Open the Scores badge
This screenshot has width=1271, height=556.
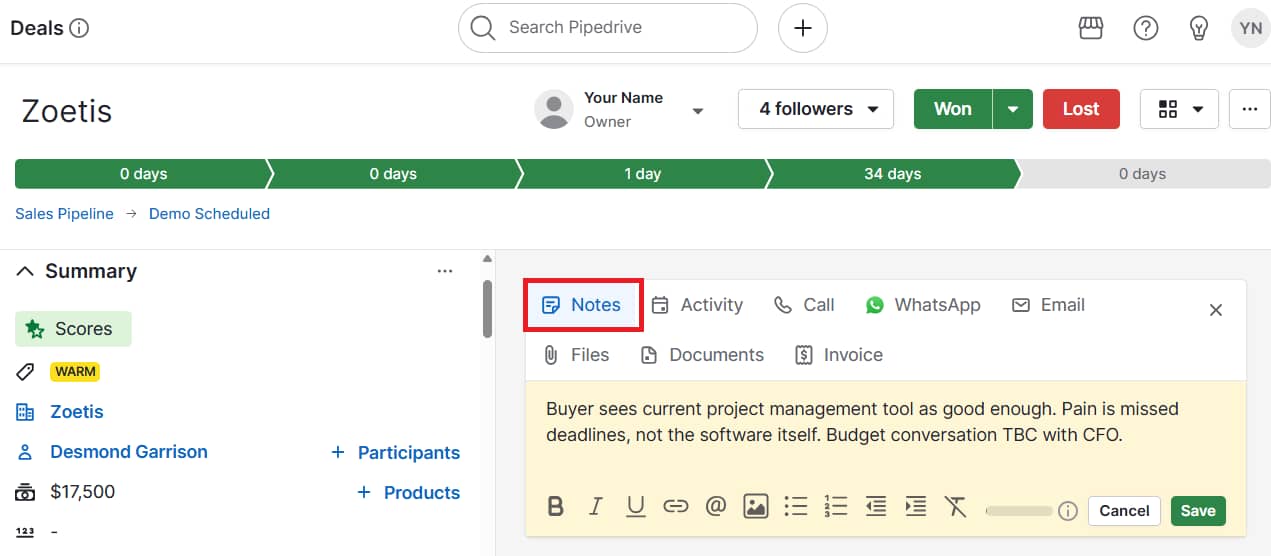tap(73, 329)
